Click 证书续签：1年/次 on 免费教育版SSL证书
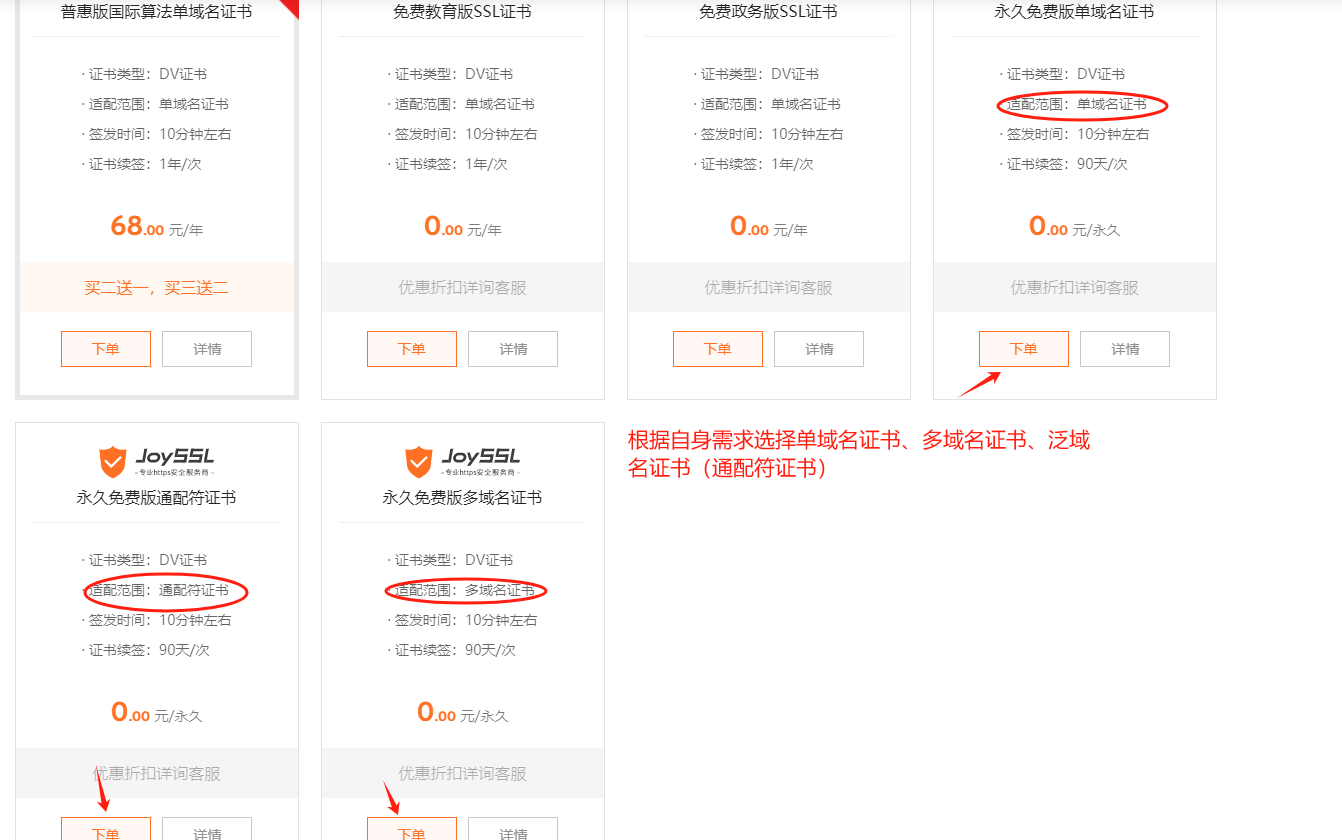Viewport: 1342px width, 840px height. (450, 164)
